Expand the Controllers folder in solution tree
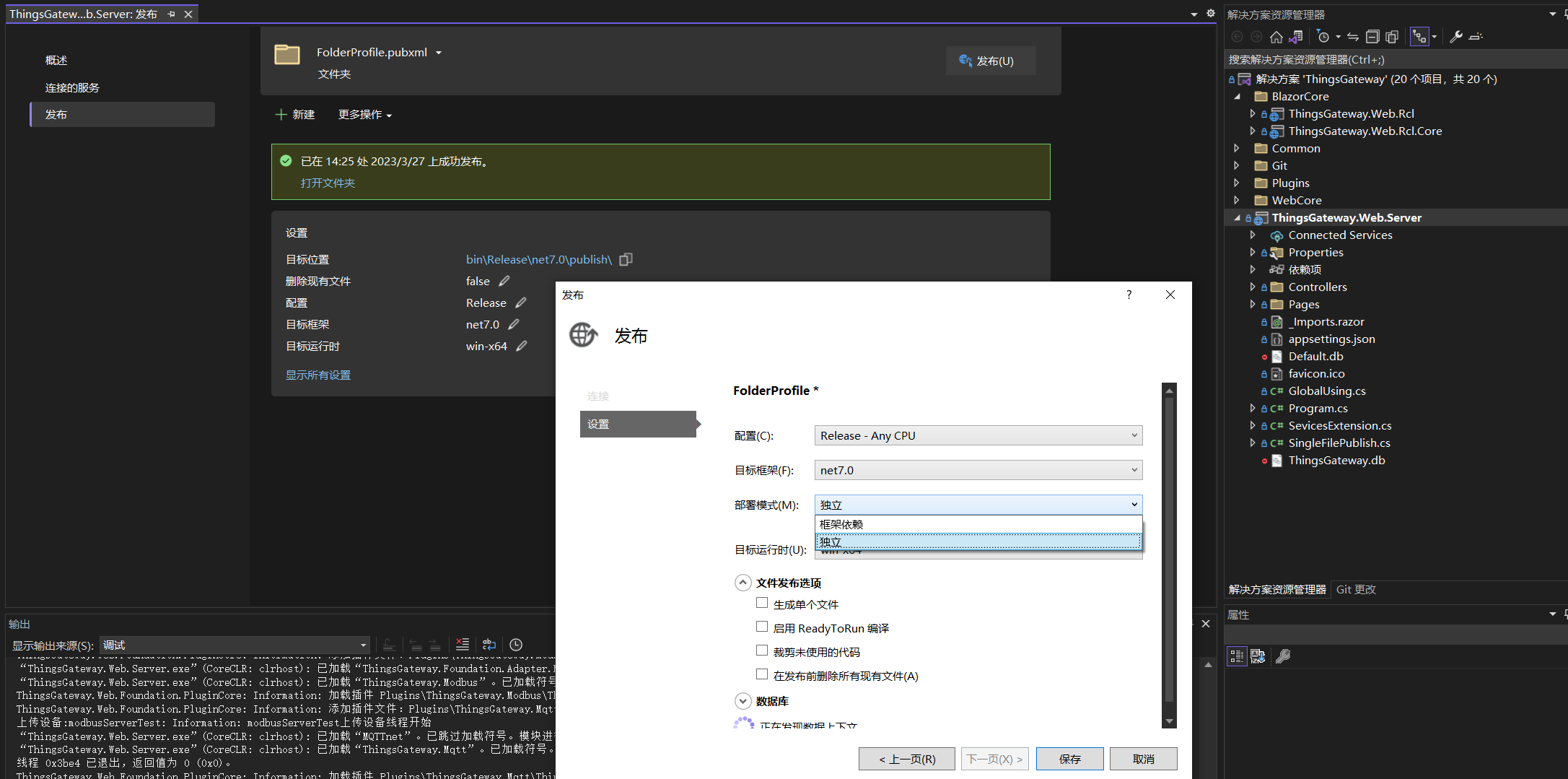The width and height of the screenshot is (1568, 779). (1253, 287)
